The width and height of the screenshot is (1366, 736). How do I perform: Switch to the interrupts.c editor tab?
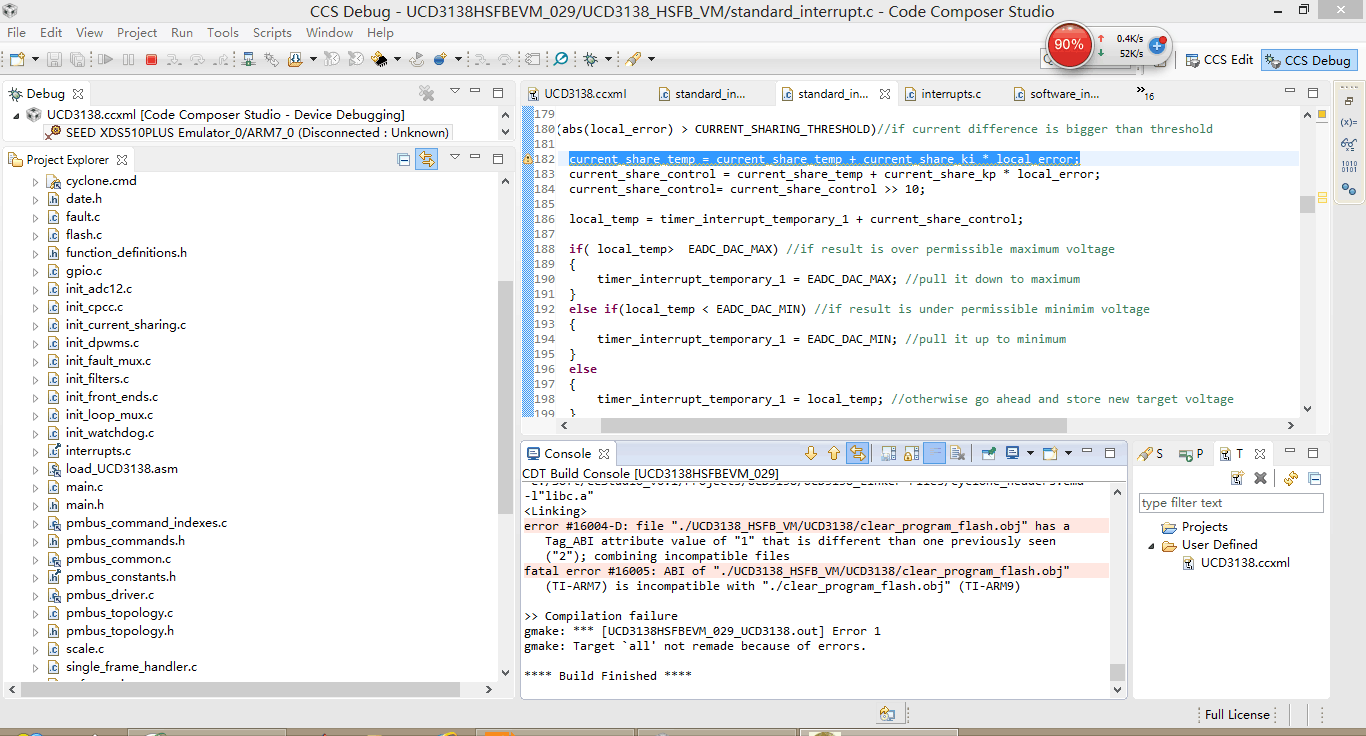[950, 94]
